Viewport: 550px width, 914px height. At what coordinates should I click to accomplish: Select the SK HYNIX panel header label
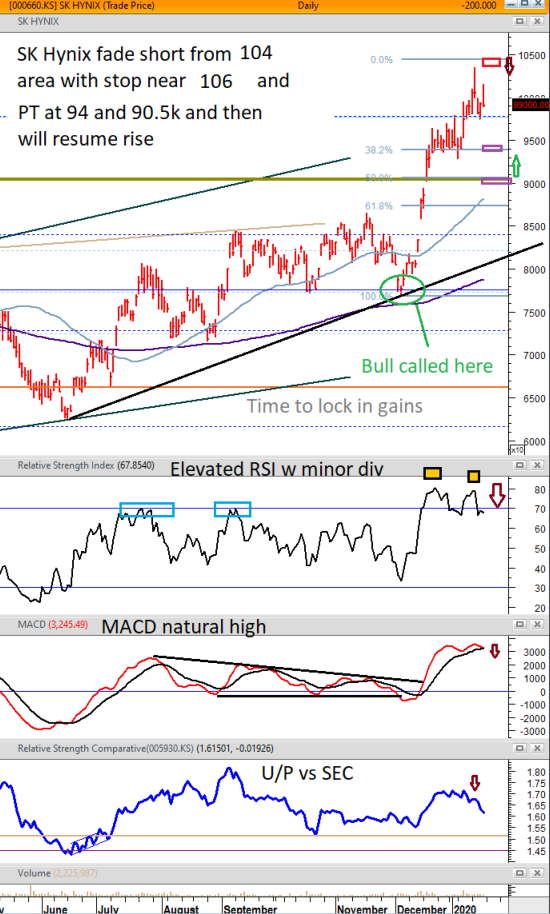(38, 22)
